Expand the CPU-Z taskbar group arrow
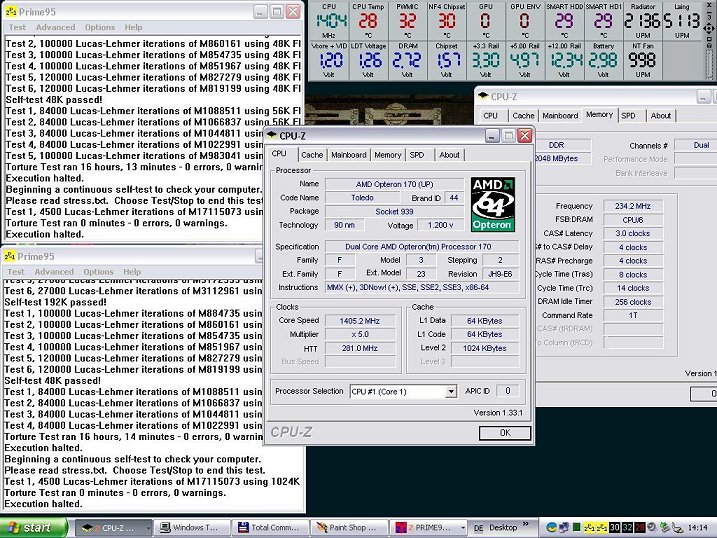The height and width of the screenshot is (538, 717). coord(148,528)
